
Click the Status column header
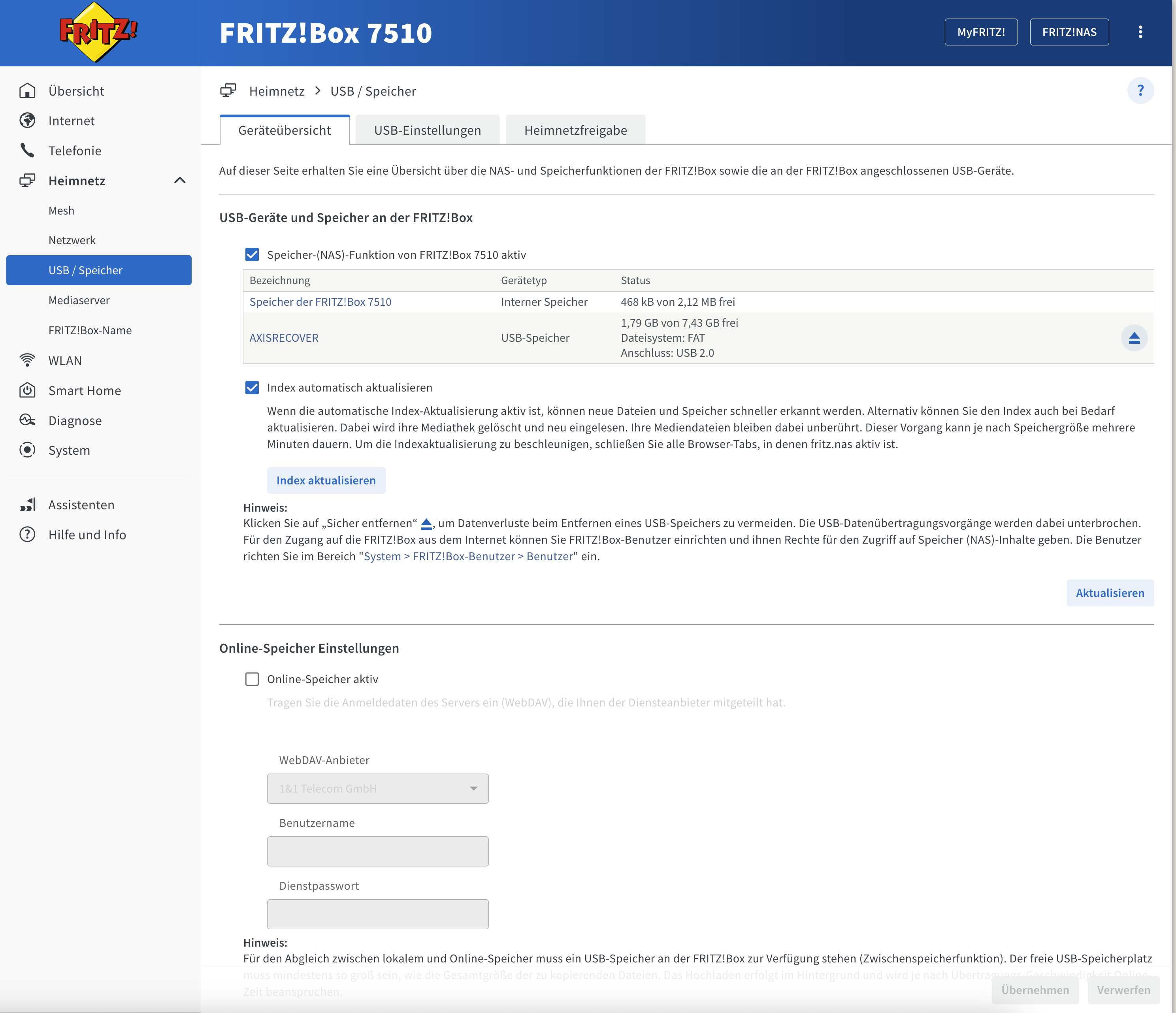(x=635, y=281)
